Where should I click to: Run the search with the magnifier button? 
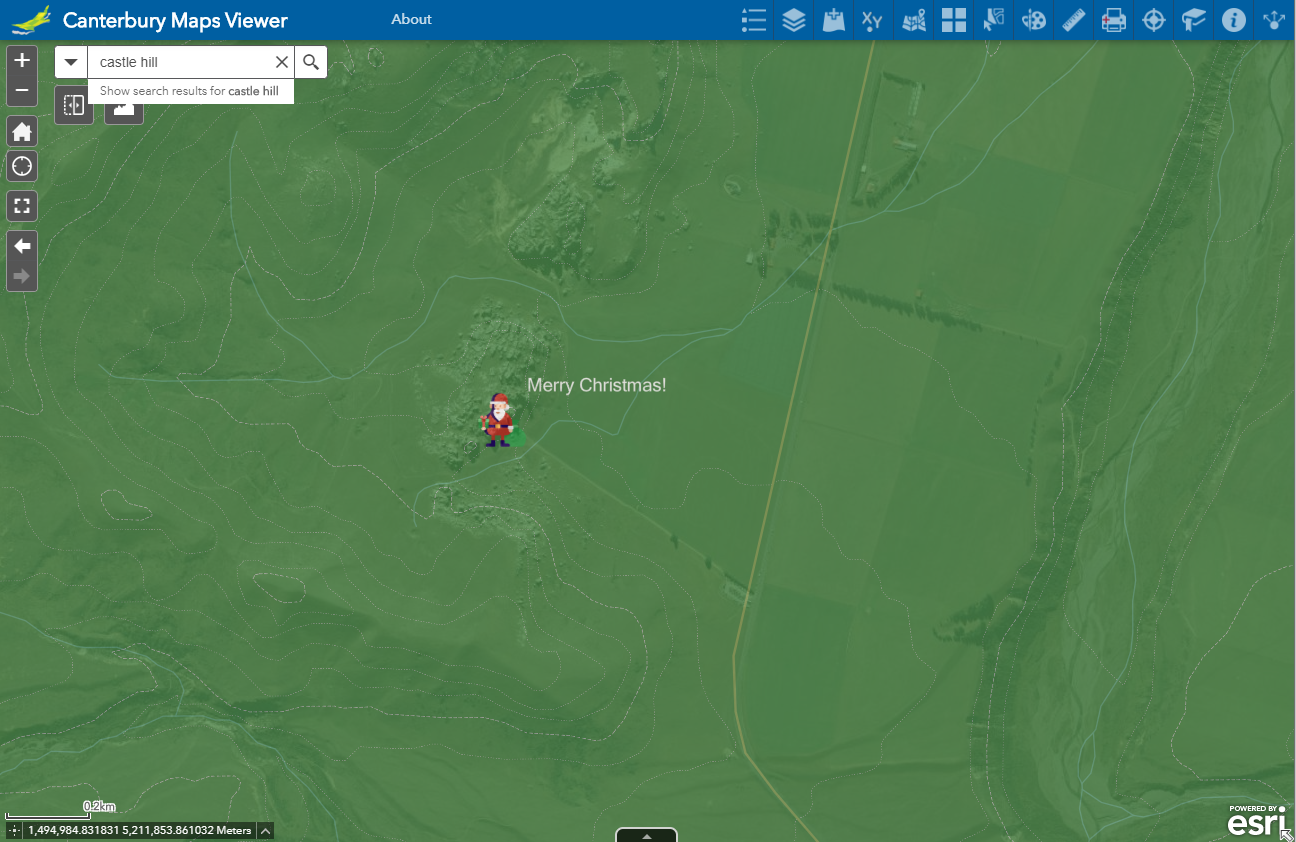pyautogui.click(x=311, y=62)
